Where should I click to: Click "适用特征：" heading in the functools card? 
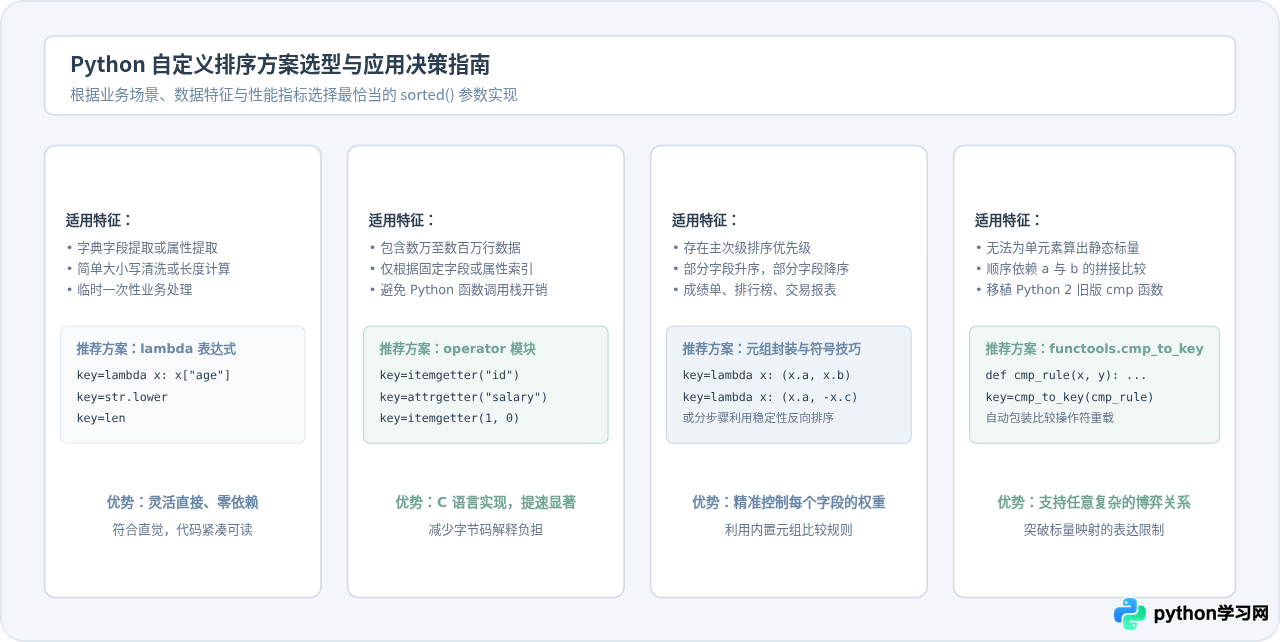pyautogui.click(x=1008, y=221)
